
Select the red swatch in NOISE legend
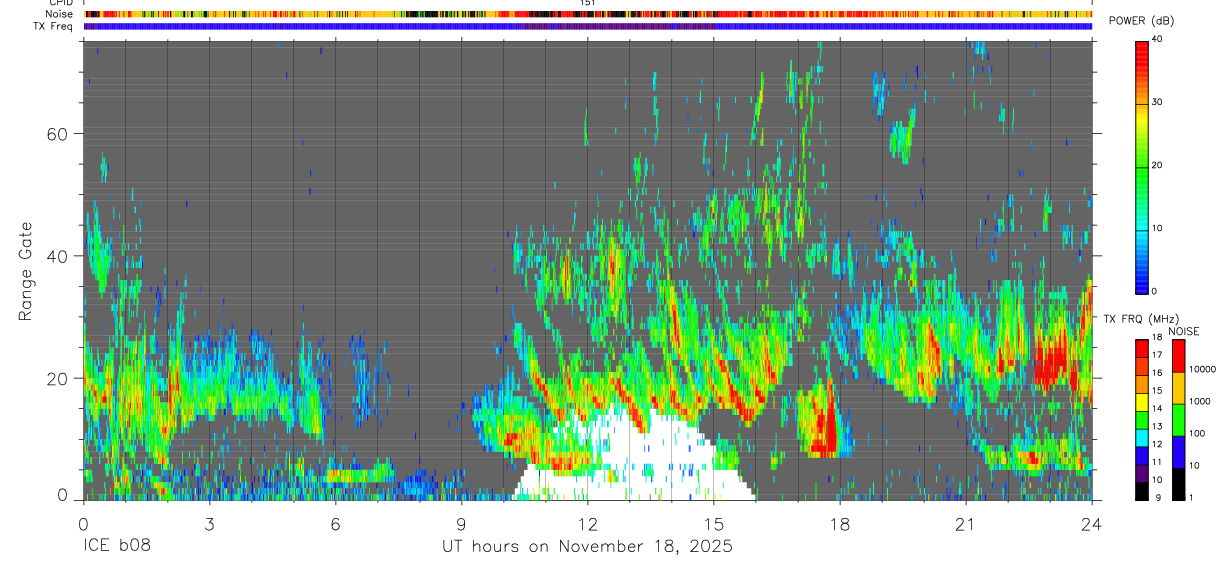click(1178, 356)
